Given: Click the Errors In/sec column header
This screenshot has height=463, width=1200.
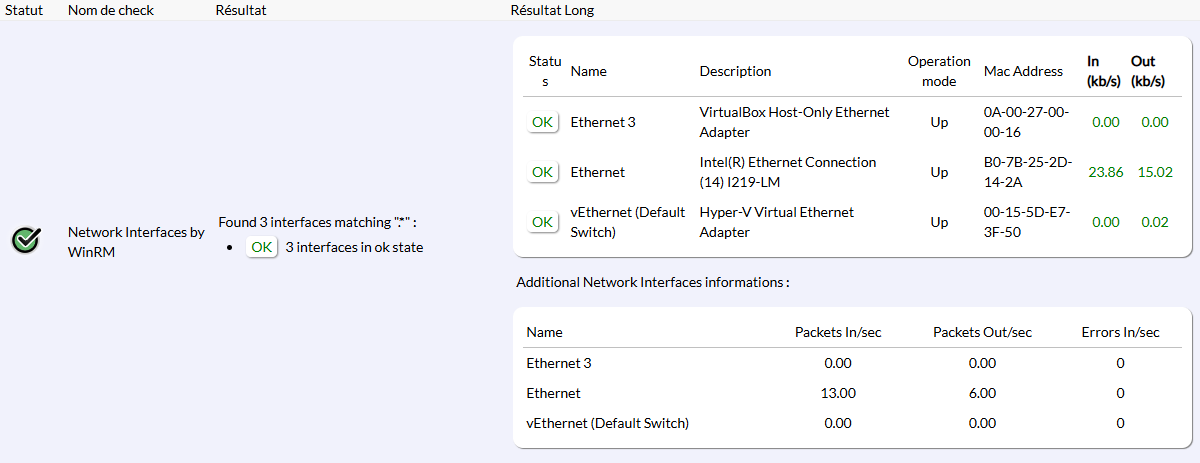Looking at the screenshot, I should 1120,332.
